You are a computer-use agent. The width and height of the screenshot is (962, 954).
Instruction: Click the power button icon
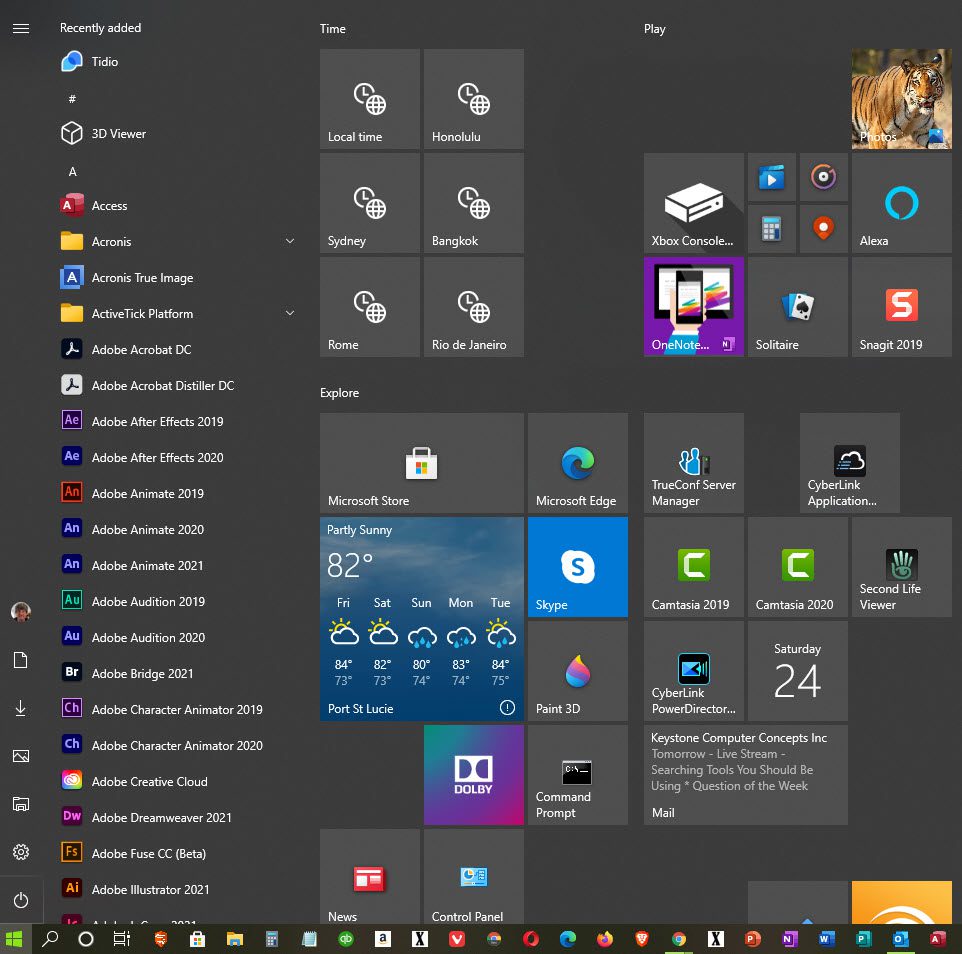pos(21,900)
